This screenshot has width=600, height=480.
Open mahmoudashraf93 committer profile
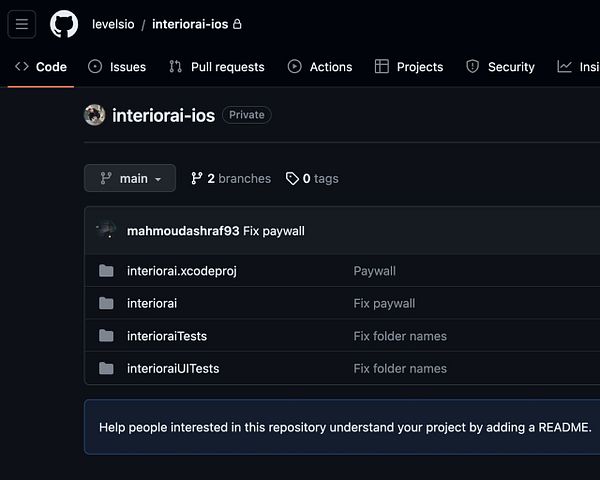tap(183, 231)
